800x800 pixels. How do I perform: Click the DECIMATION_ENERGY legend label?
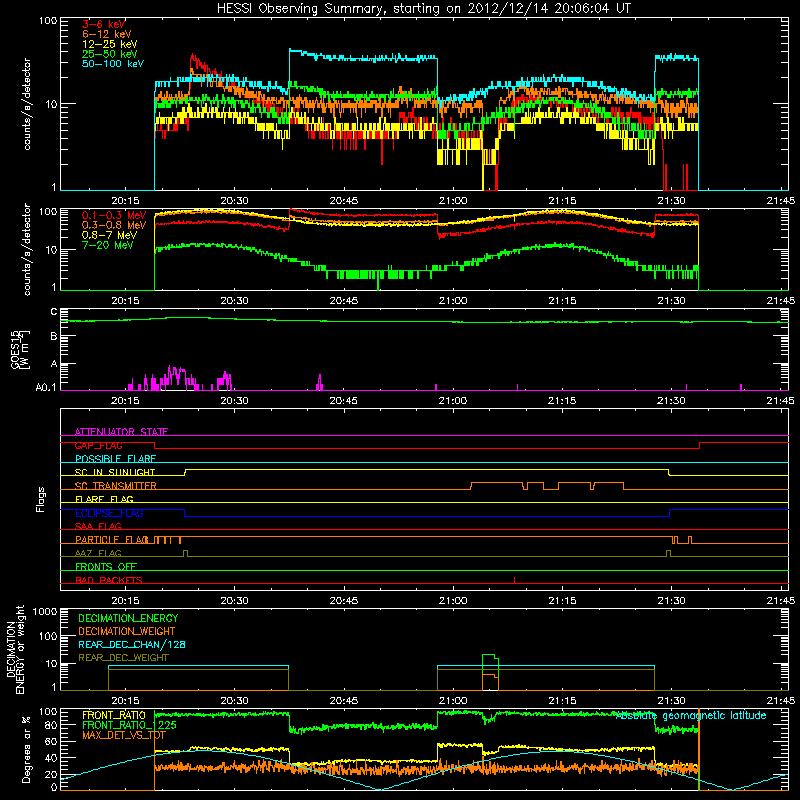click(x=128, y=618)
